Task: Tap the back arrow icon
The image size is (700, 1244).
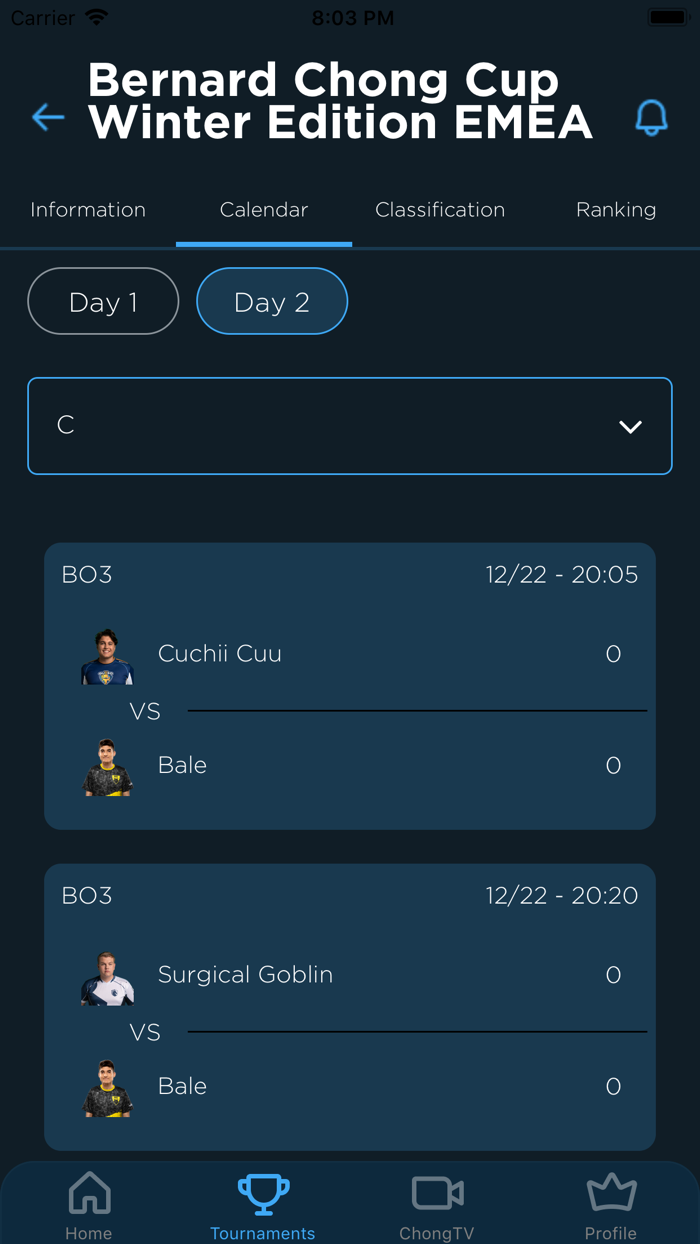Action: (x=48, y=118)
